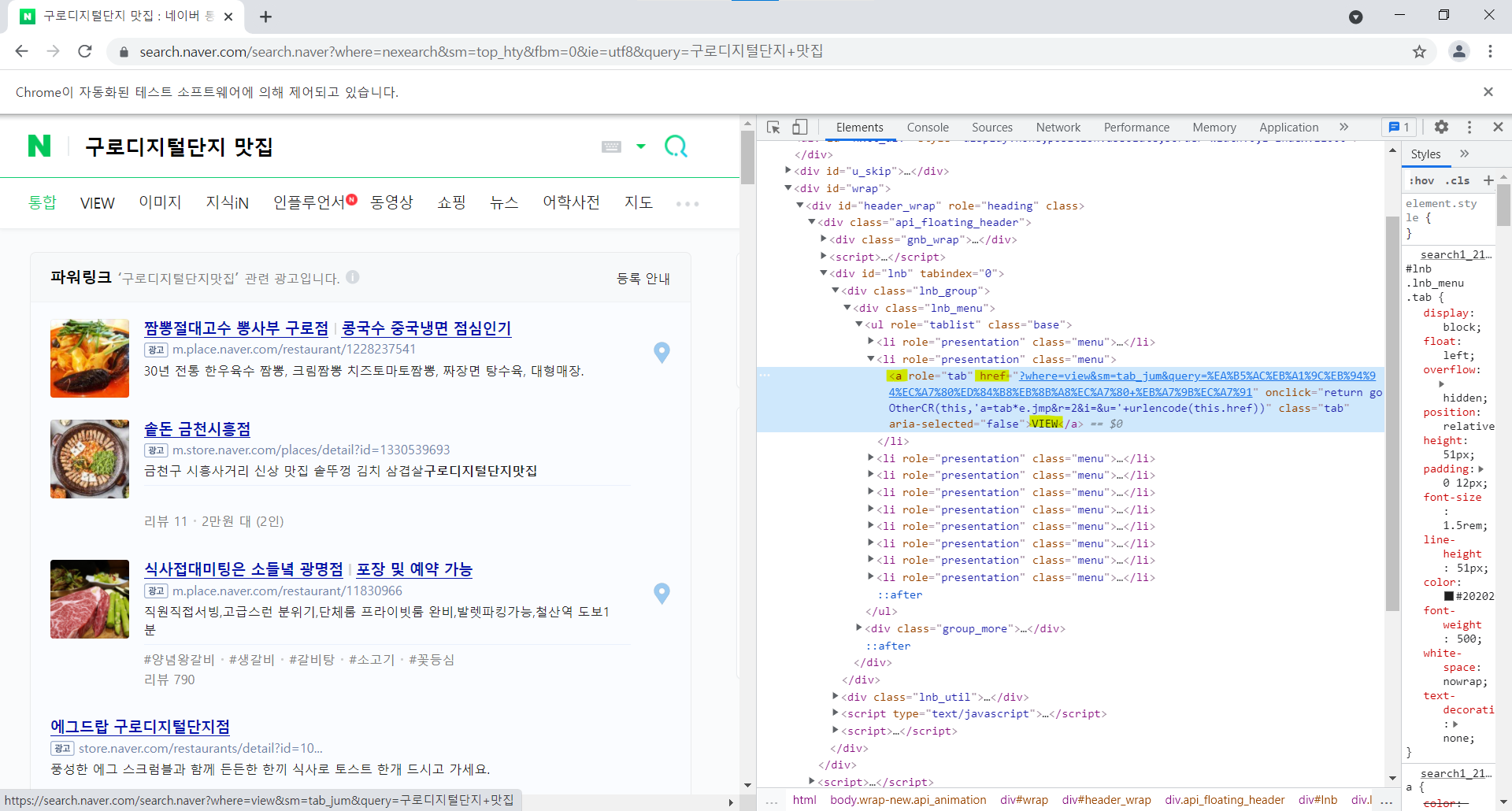1512x811 pixels.
Task: Click the ad info icon beside 파워링크
Action: click(353, 277)
